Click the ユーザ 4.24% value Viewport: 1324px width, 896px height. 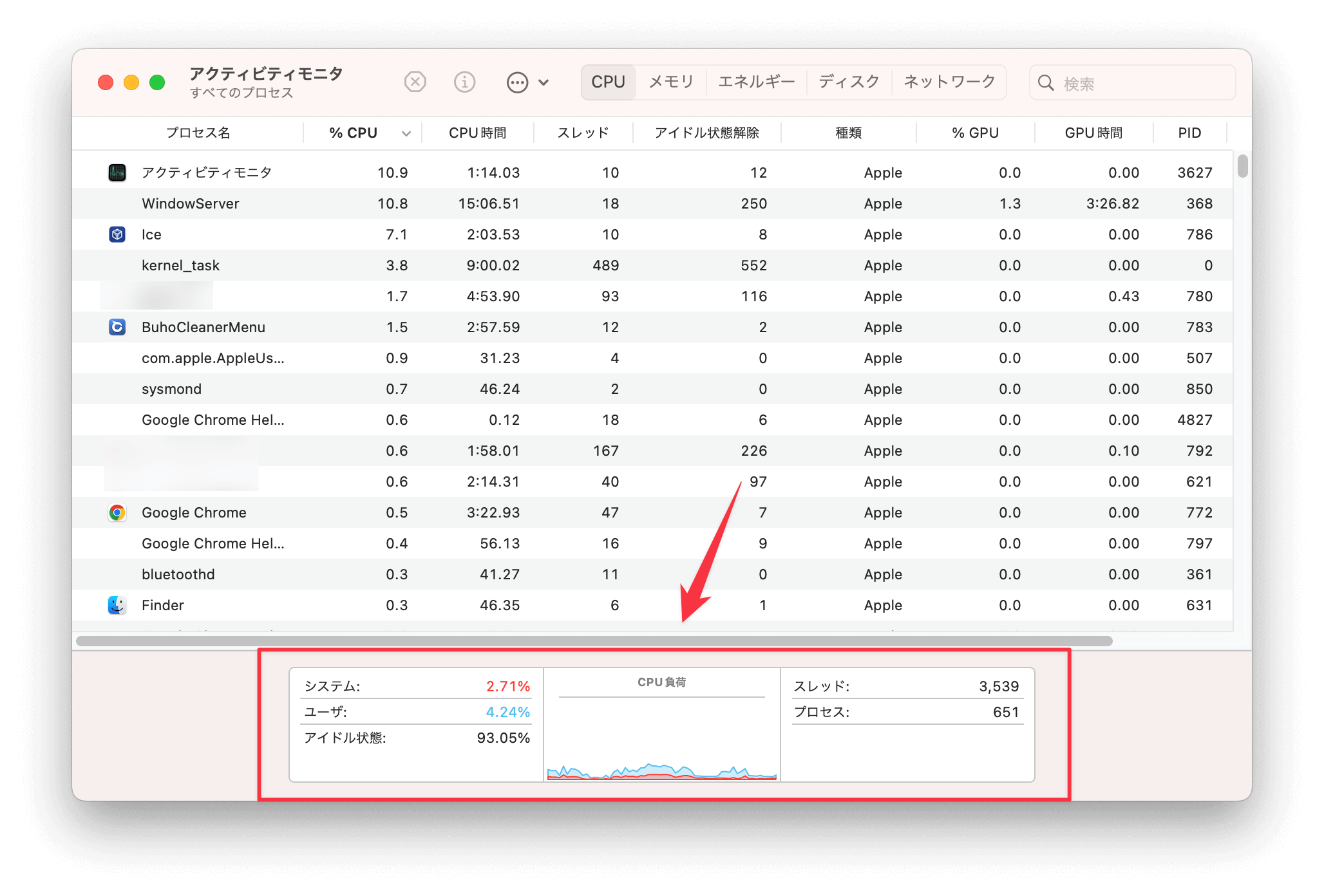tap(507, 712)
